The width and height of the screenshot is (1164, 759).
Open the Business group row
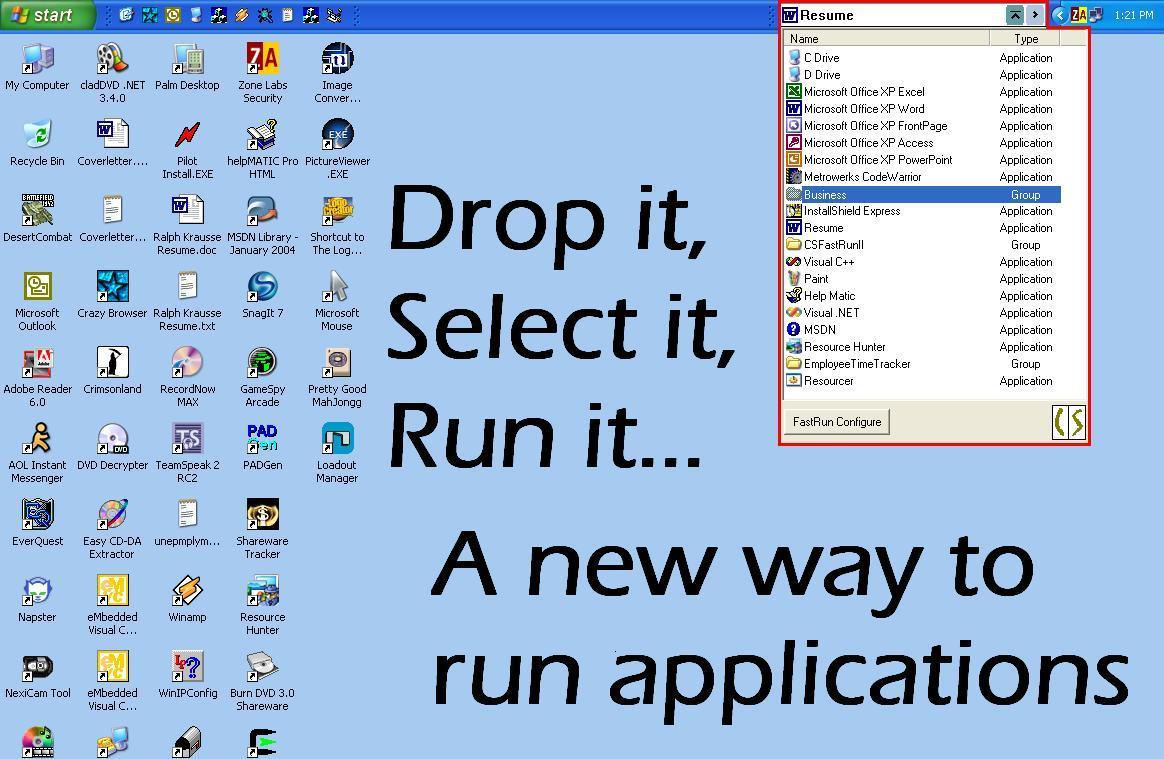click(x=923, y=195)
